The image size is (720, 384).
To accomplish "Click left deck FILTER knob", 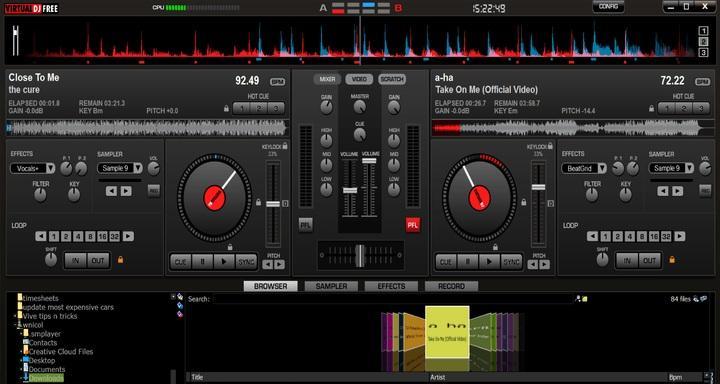I will point(40,195).
